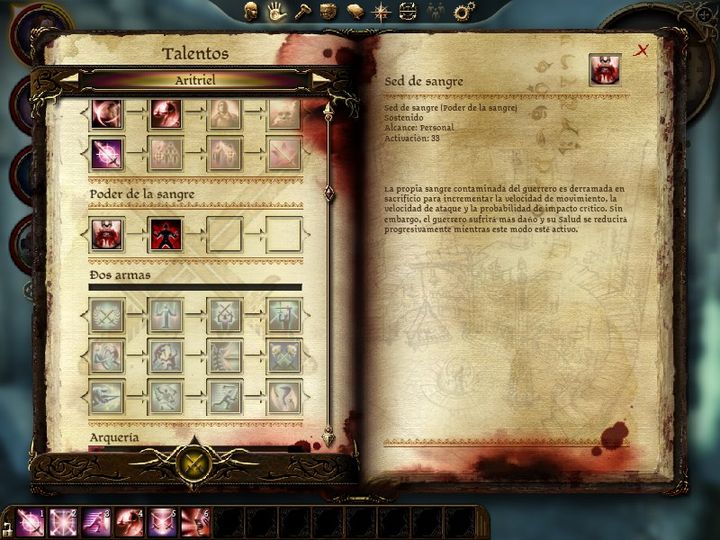Select fourth talent in purple sword row

[284, 153]
